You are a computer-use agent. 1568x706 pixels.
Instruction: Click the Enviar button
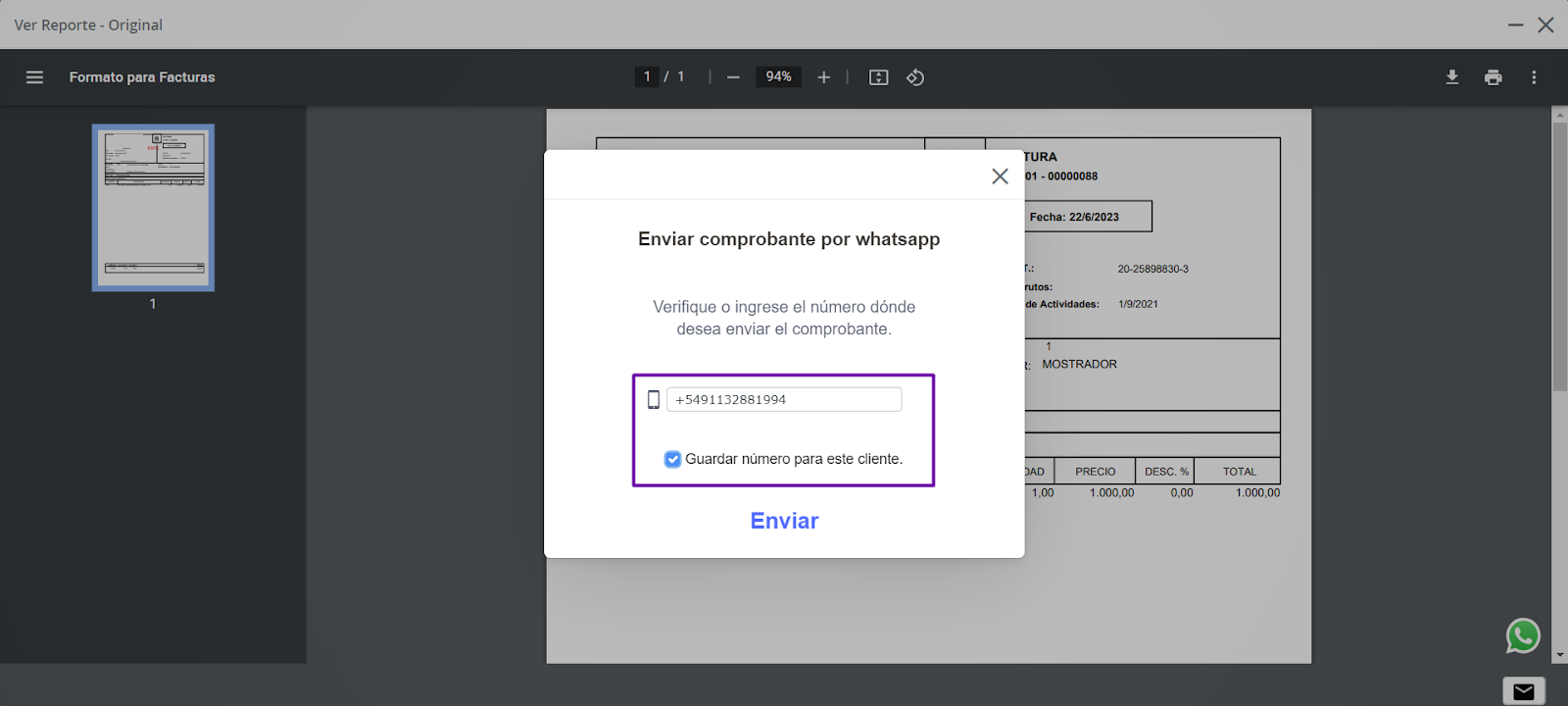click(784, 521)
